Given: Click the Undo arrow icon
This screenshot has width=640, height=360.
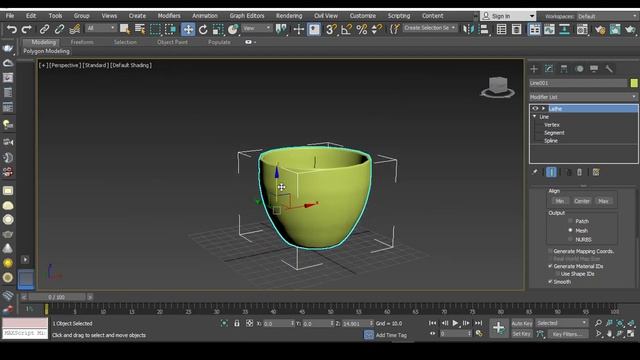Looking at the screenshot, I should tap(12, 29).
